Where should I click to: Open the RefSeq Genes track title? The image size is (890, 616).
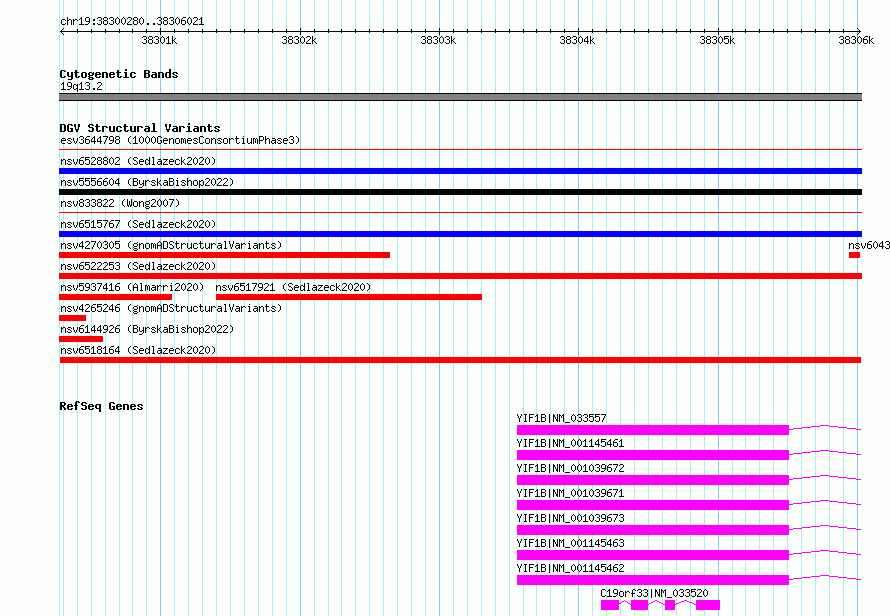(x=101, y=406)
